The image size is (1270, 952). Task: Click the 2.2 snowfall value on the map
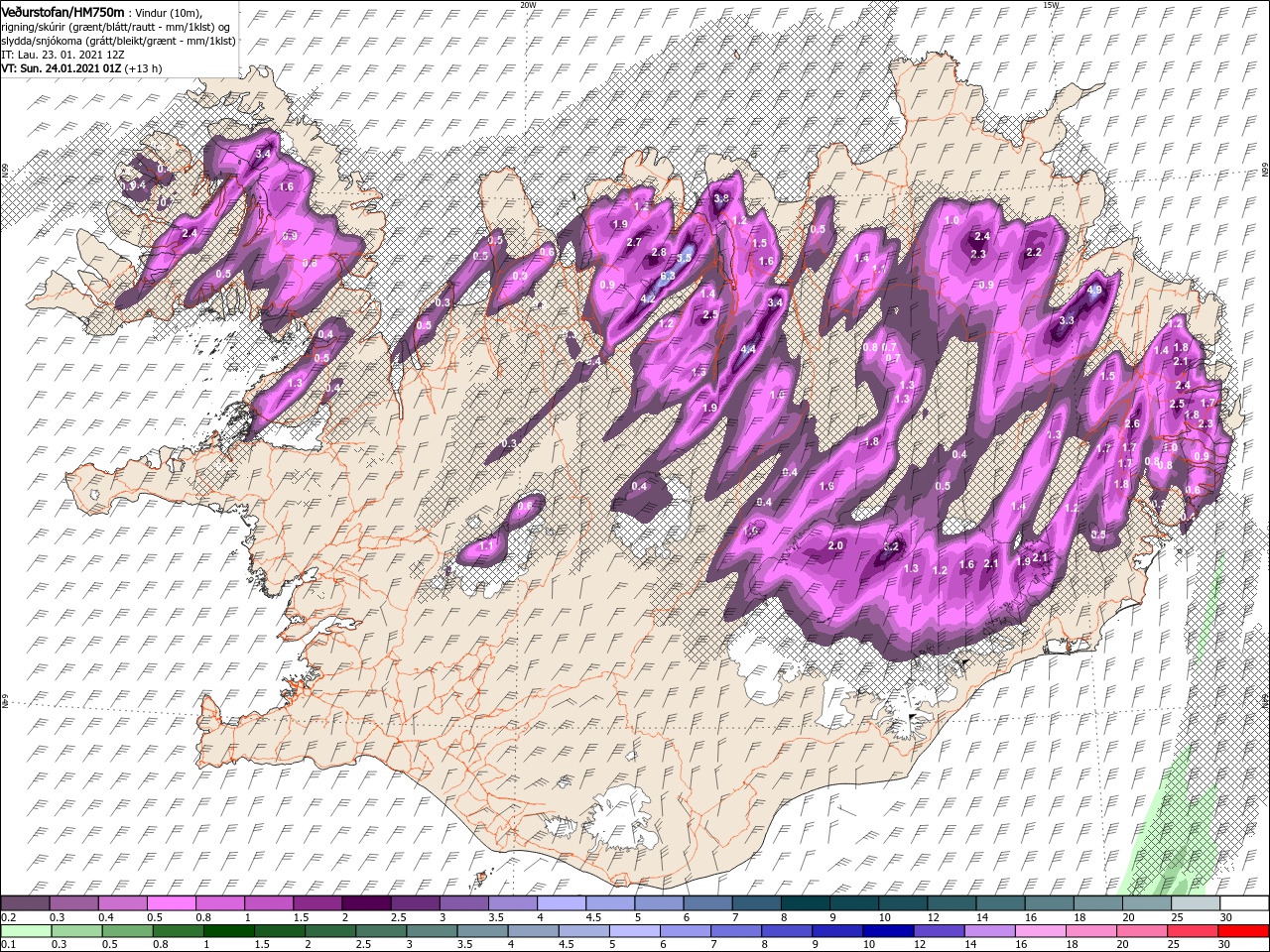point(1034,252)
